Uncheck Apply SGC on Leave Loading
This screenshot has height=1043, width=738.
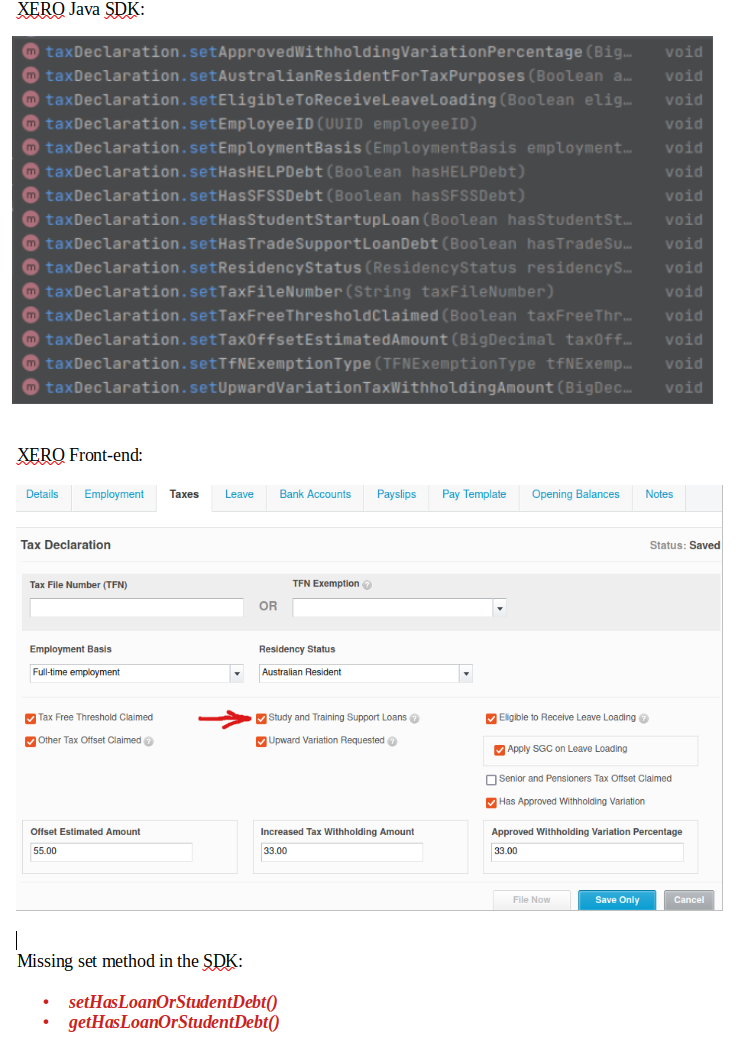(x=500, y=750)
